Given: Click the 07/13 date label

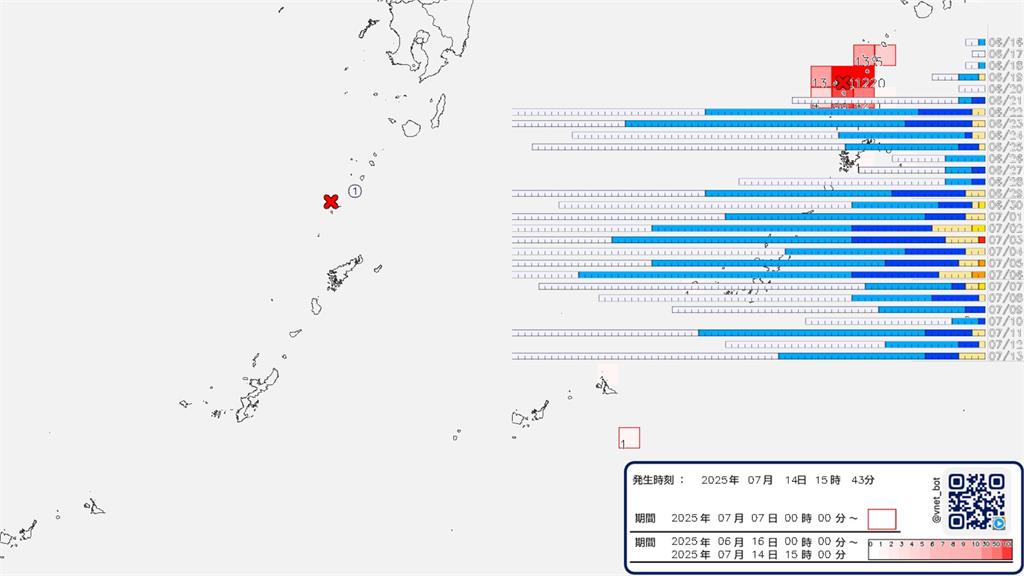Looking at the screenshot, I should coord(1005,357).
